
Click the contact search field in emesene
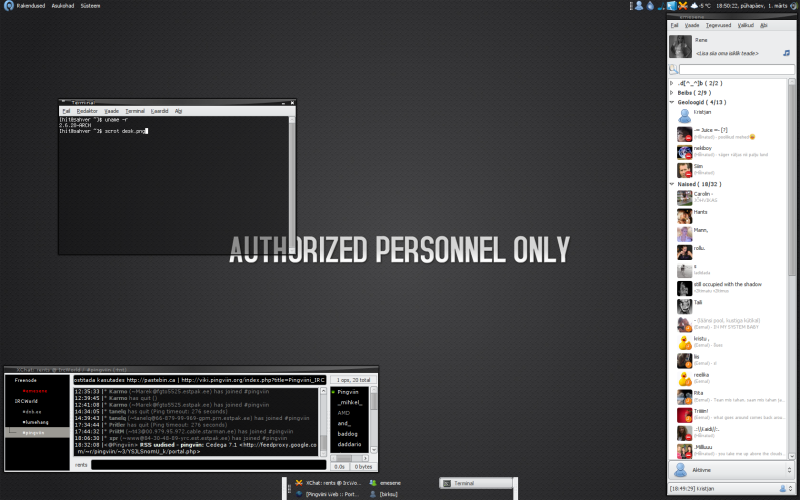coord(737,69)
